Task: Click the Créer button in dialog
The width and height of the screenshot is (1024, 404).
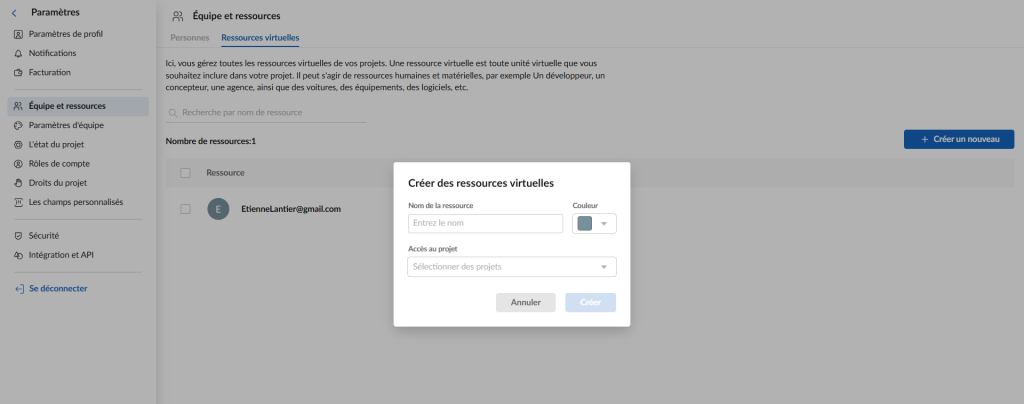Action: point(590,303)
